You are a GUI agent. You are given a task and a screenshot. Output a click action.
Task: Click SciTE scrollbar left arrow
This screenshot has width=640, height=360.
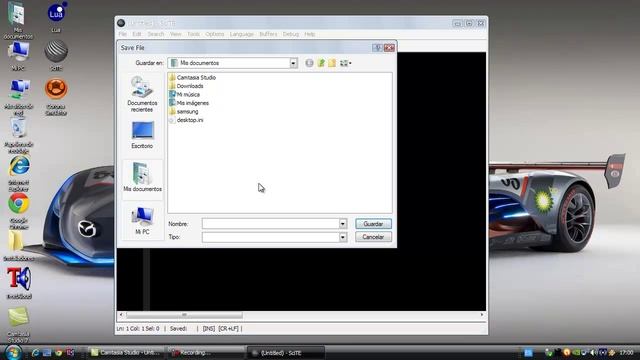pos(121,315)
